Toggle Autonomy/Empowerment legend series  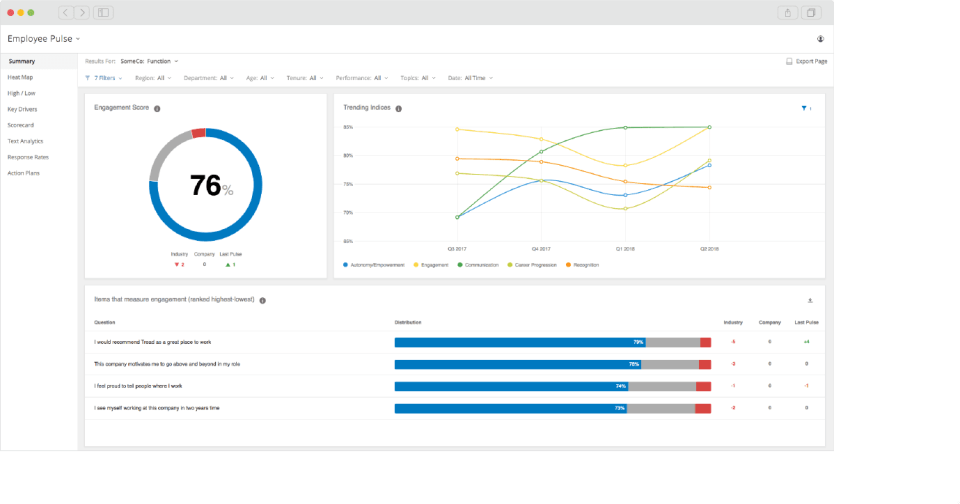[373, 265]
